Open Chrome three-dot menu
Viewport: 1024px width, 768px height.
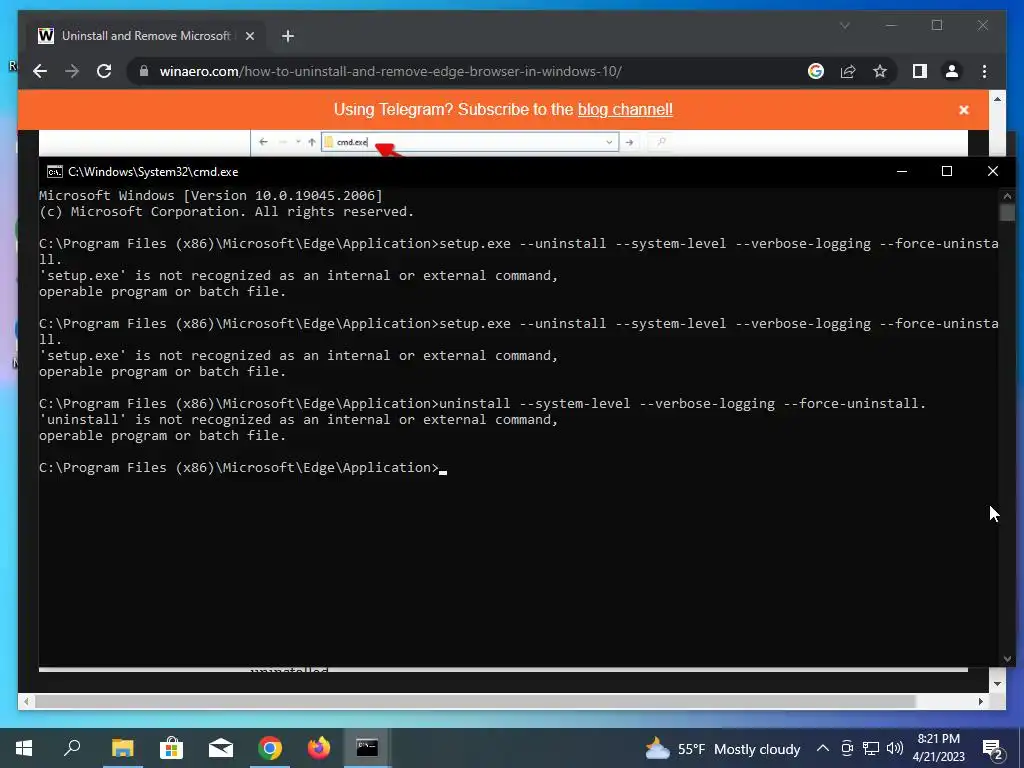coord(984,71)
